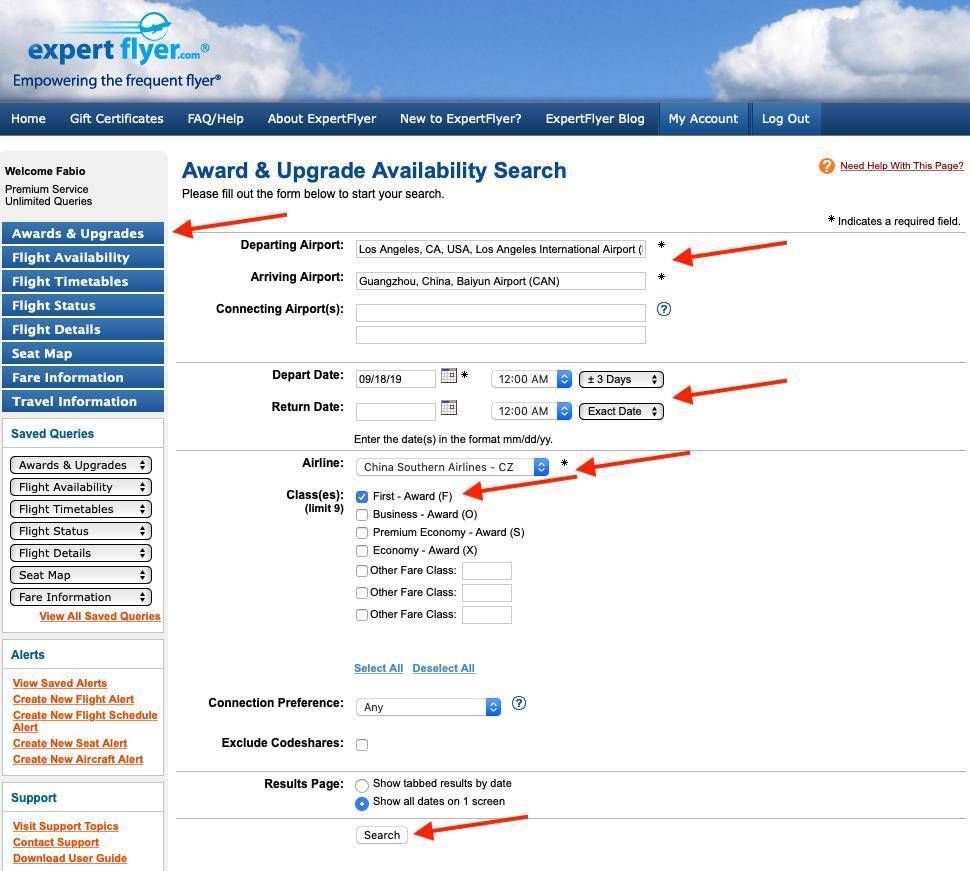Check the second Other Fare Class box
970x871 pixels.
click(x=362, y=593)
